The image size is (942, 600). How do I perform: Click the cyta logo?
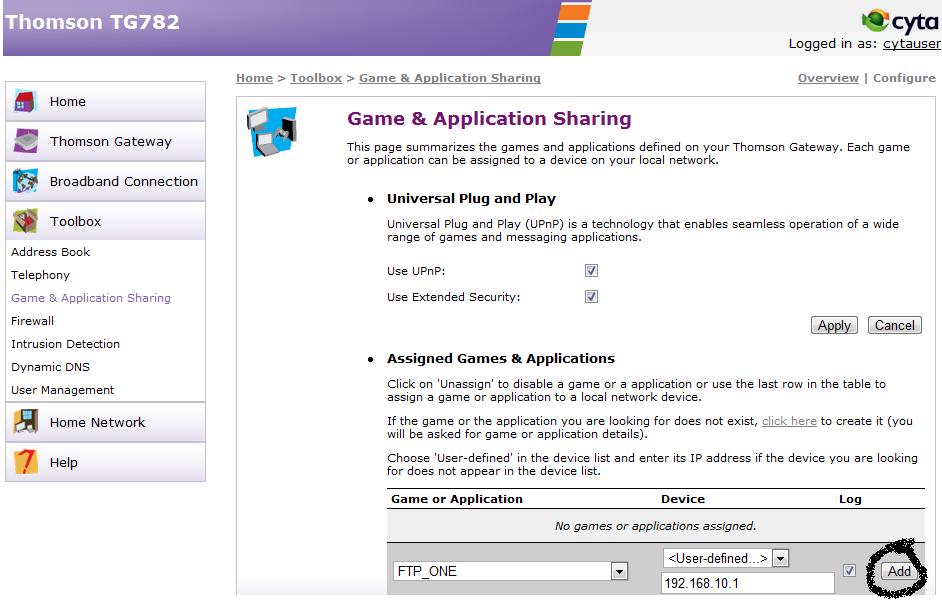[899, 20]
